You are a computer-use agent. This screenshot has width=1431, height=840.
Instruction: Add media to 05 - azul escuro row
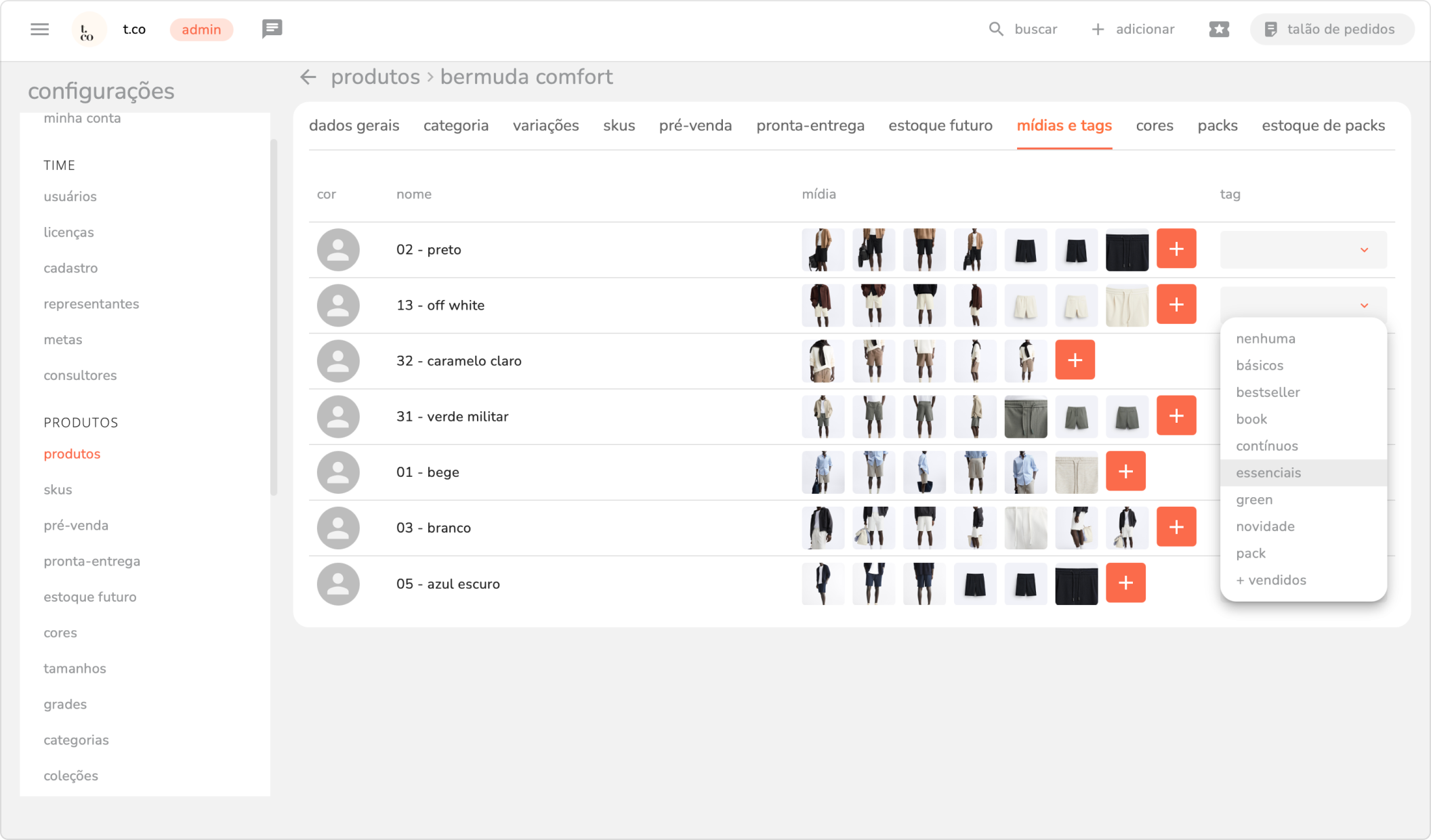pos(1125,583)
